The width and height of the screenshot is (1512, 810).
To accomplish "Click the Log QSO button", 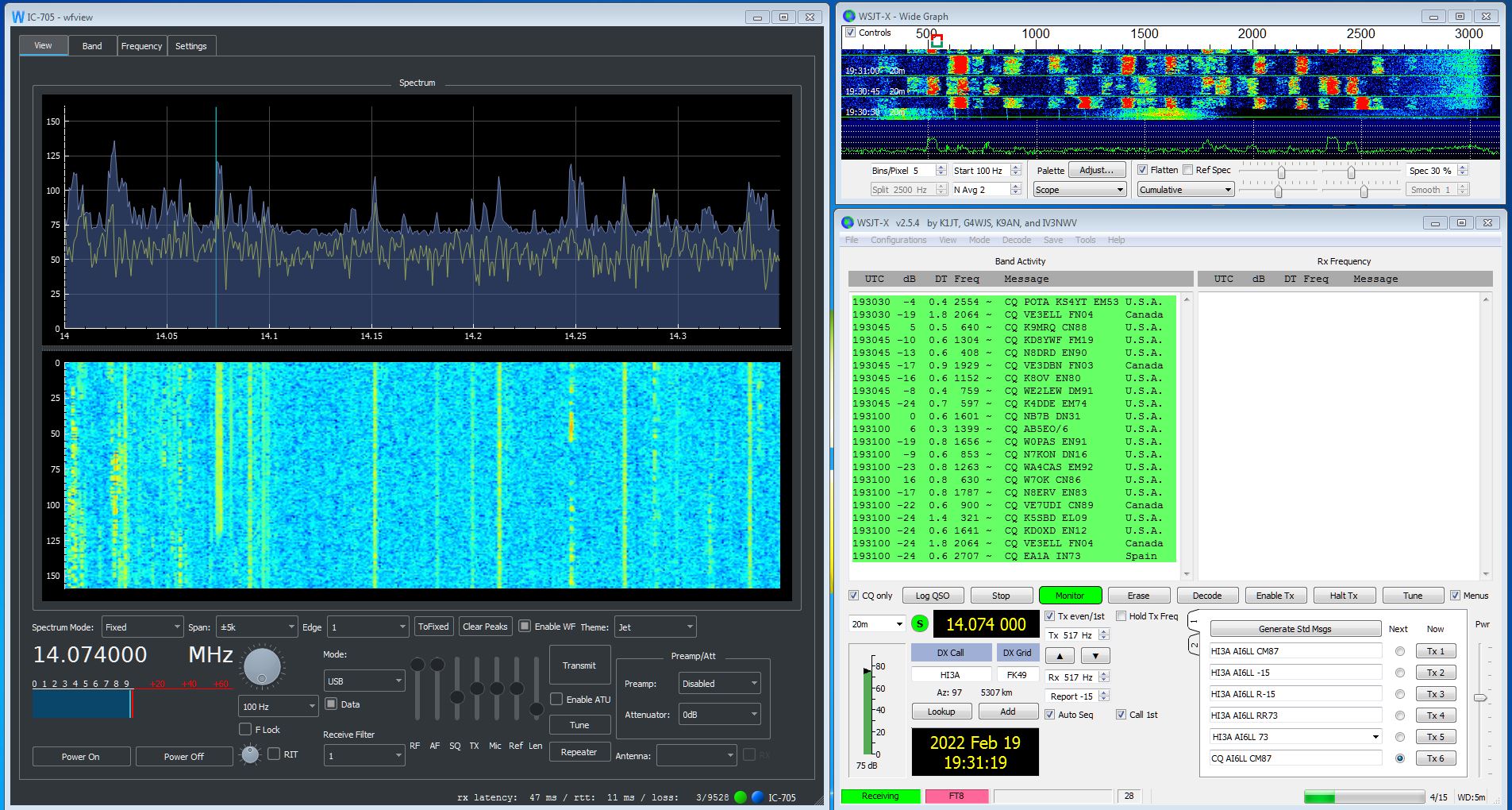I will click(x=932, y=596).
